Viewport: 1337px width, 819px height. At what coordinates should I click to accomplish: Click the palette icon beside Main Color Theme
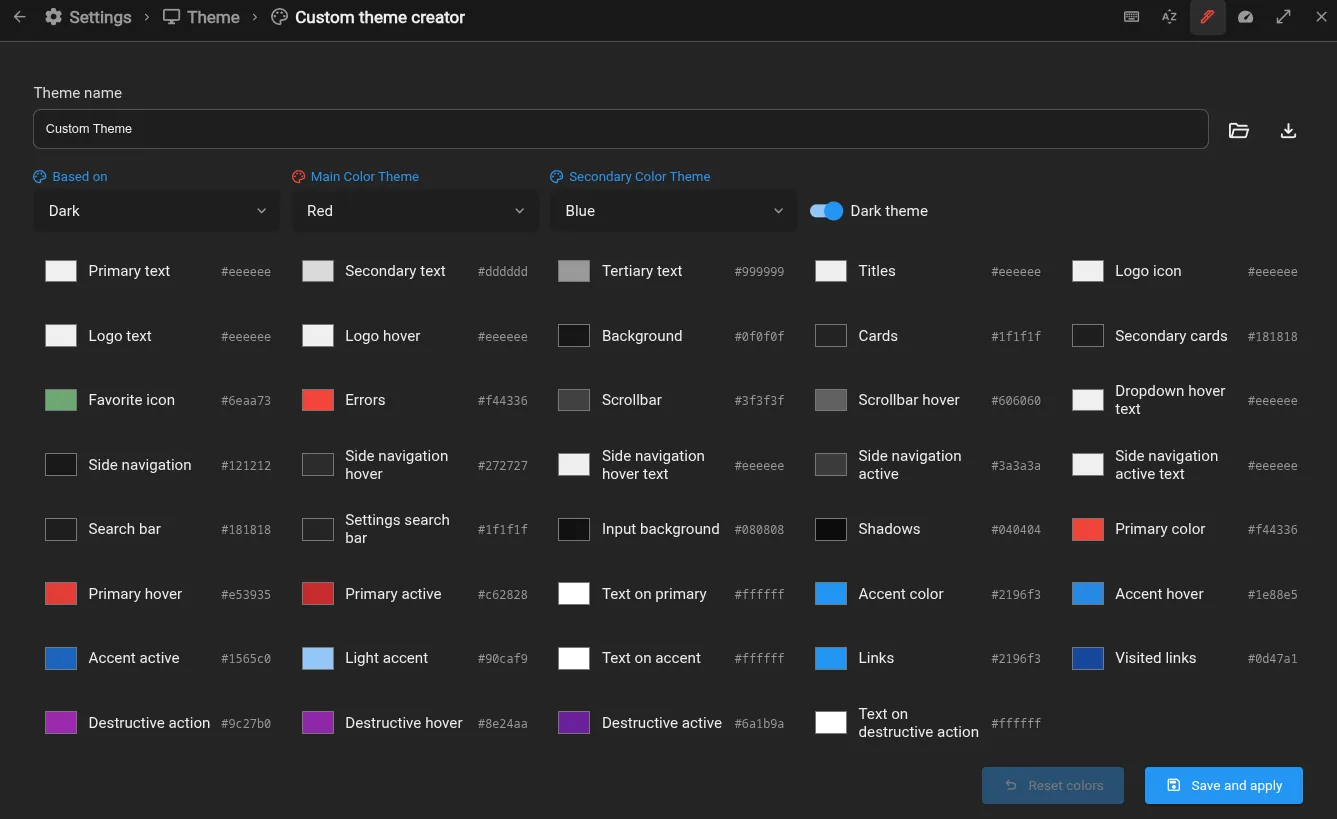coord(298,177)
